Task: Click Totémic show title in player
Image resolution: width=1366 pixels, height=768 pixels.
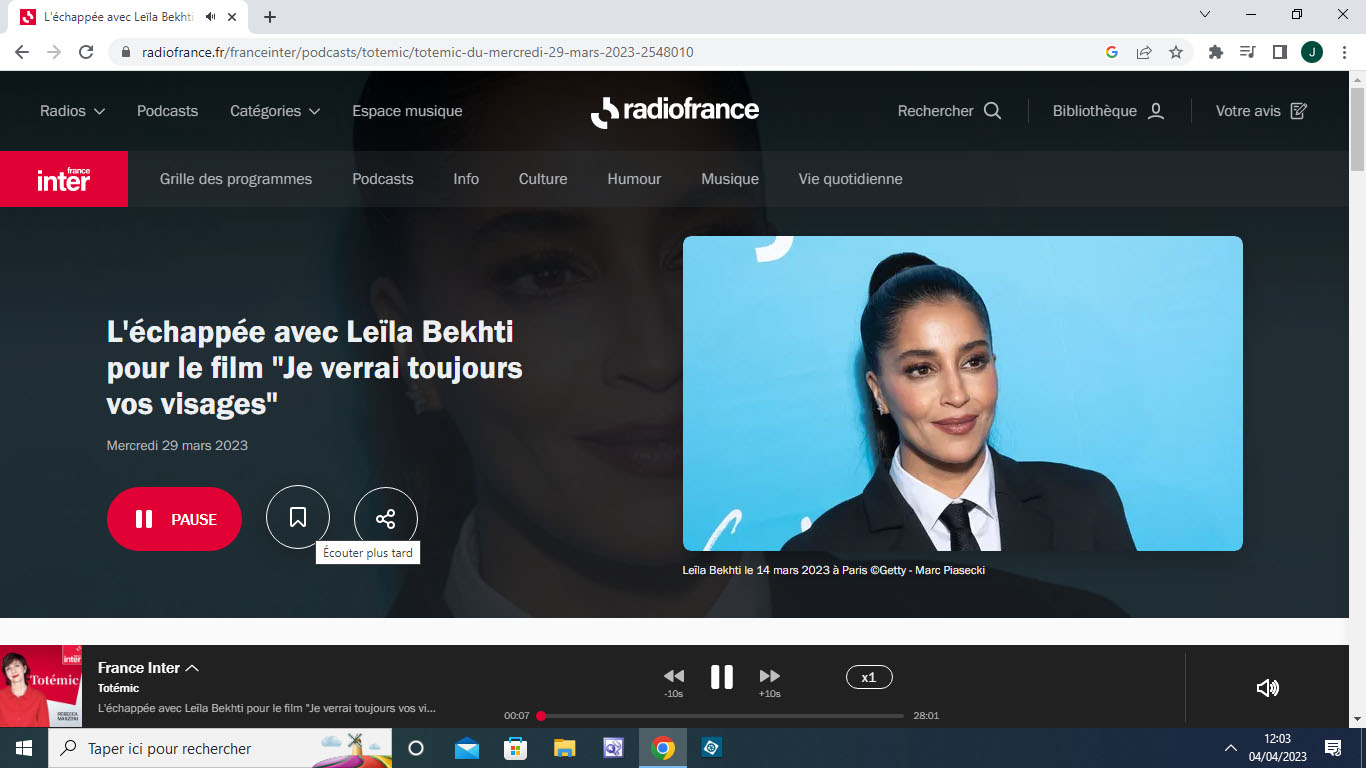Action: [x=118, y=688]
